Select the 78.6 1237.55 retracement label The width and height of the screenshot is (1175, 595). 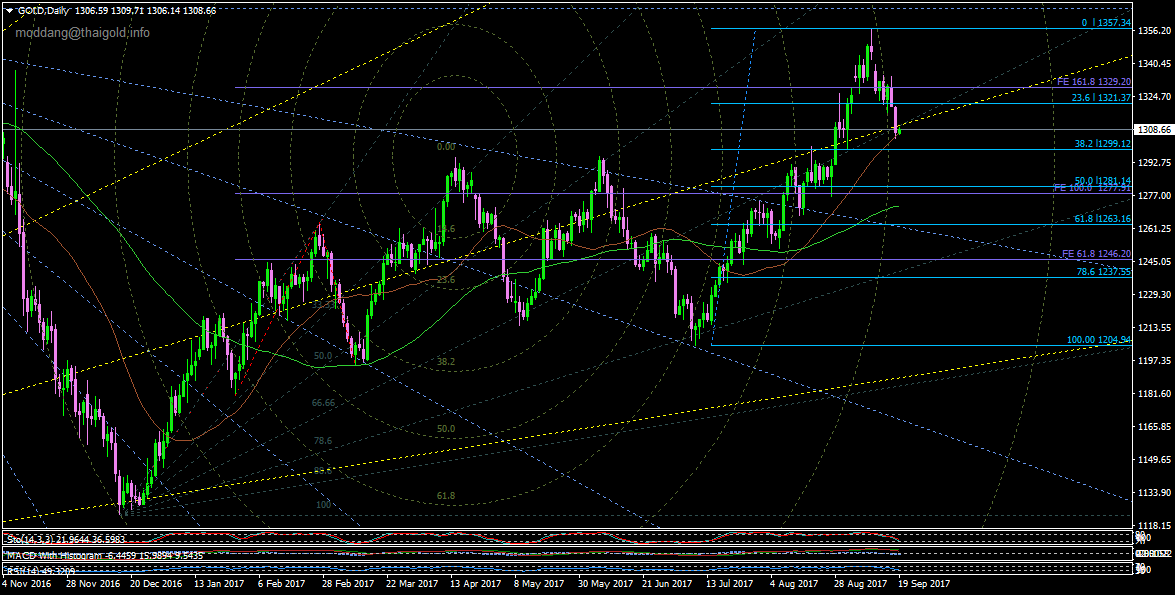pos(1104,272)
